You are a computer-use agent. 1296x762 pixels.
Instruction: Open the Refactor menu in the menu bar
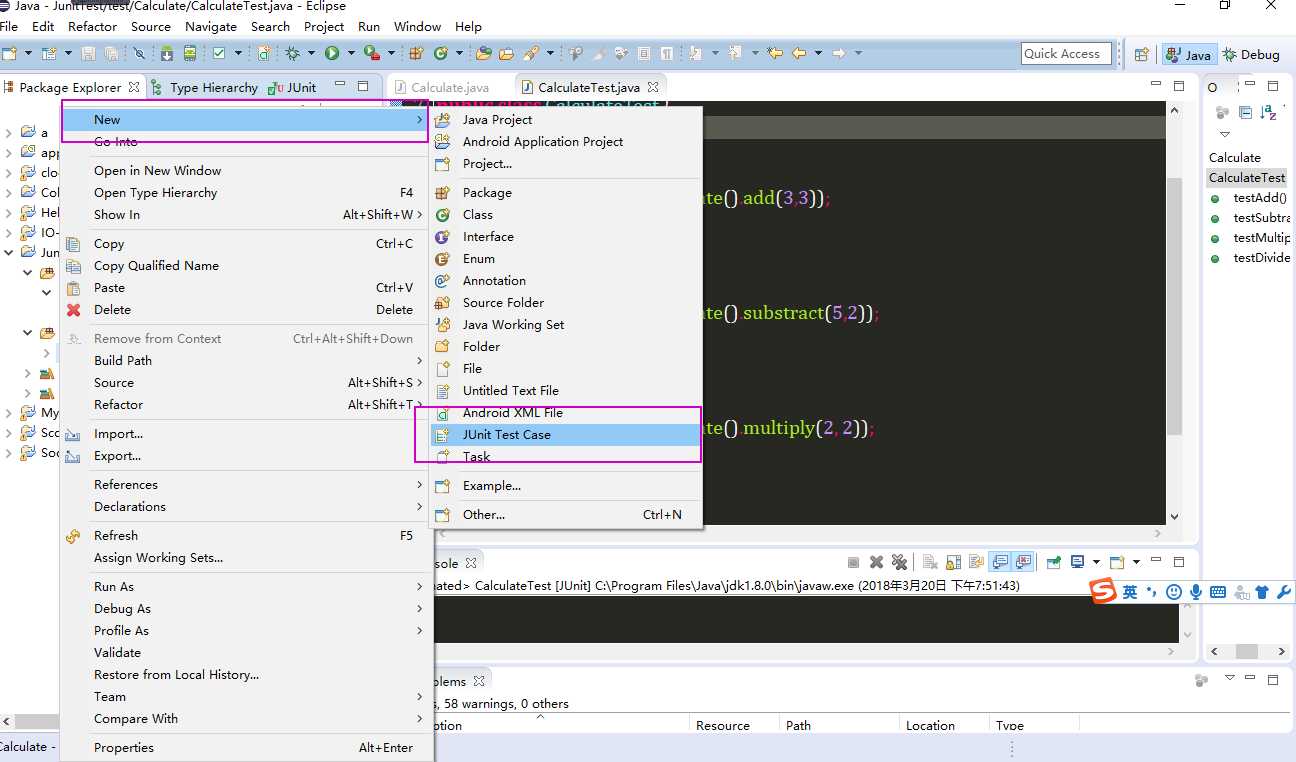(x=92, y=26)
